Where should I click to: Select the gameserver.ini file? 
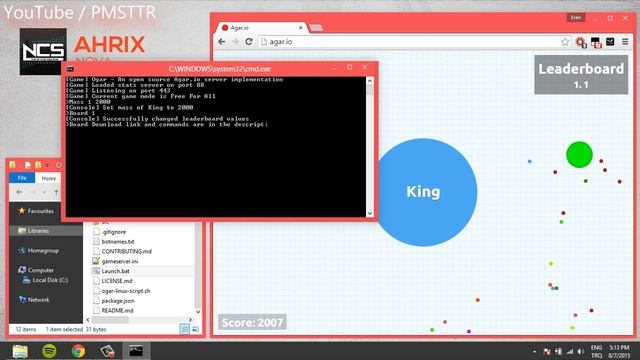click(119, 261)
